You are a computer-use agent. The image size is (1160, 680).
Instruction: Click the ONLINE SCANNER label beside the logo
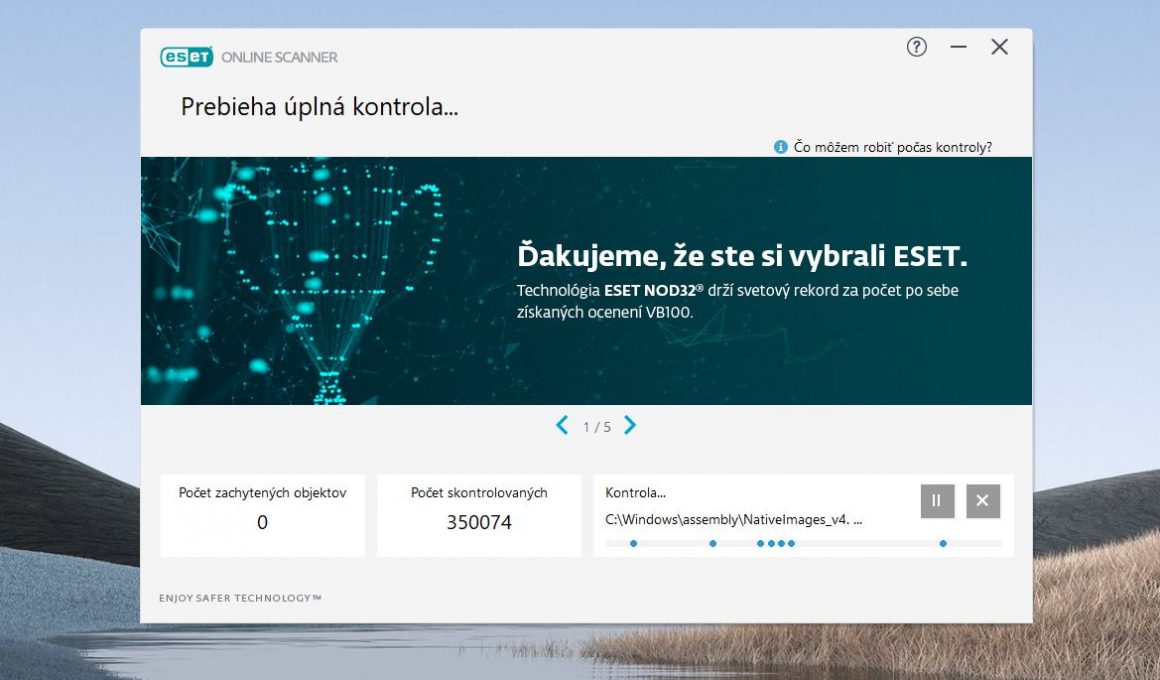coord(282,56)
